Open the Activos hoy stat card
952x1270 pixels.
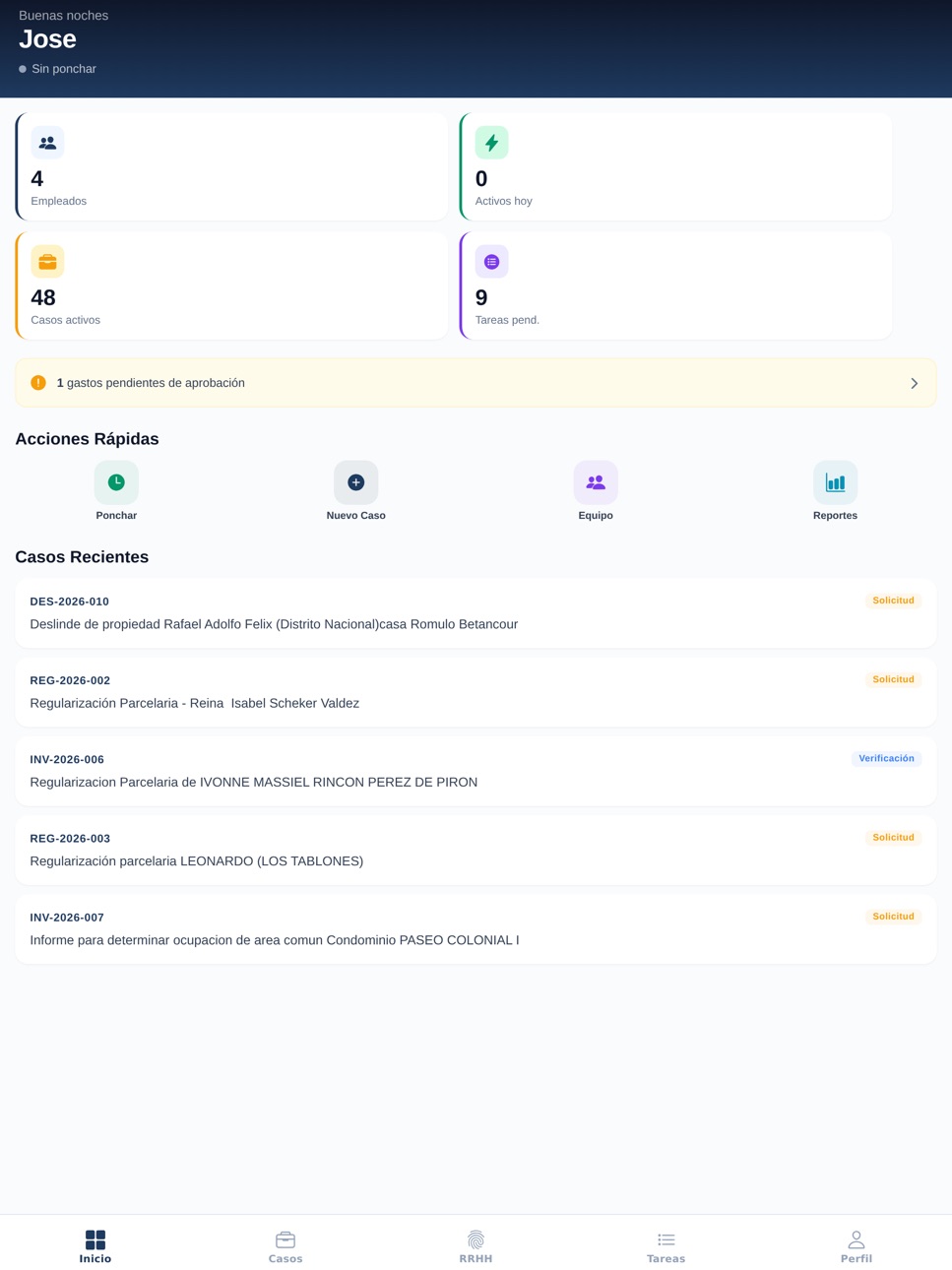[675, 166]
